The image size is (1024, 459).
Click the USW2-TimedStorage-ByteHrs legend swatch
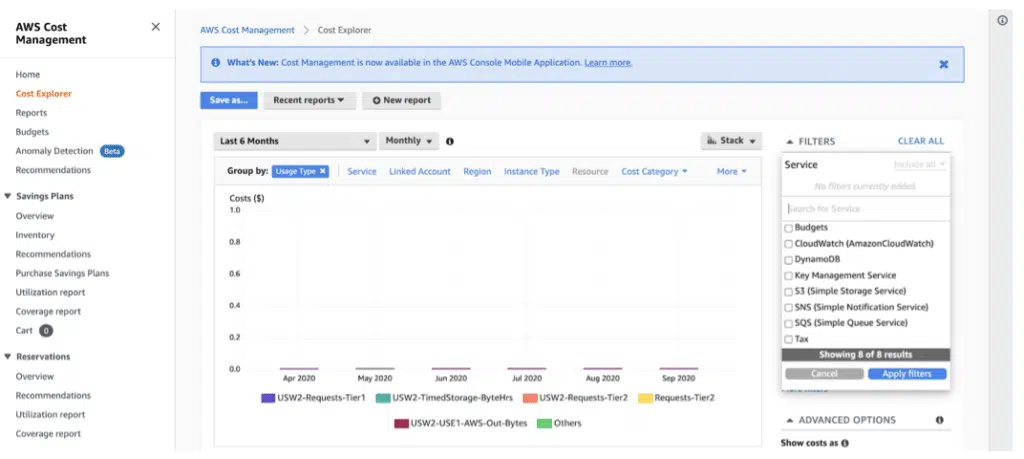(x=383, y=398)
